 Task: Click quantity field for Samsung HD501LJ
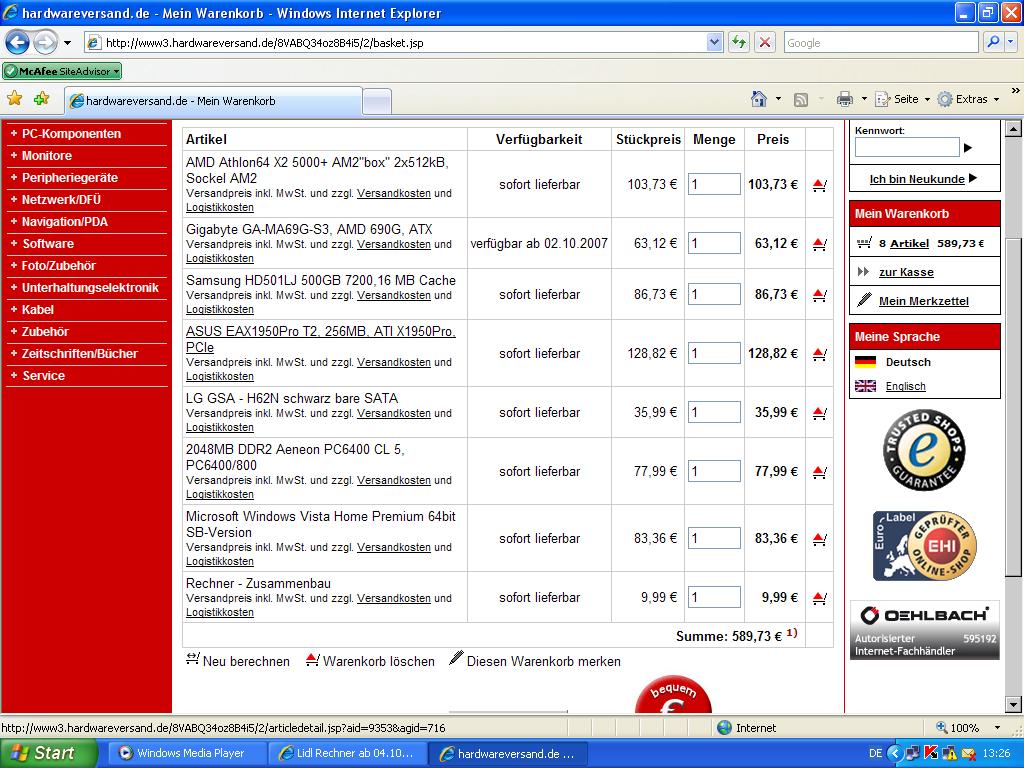point(714,294)
